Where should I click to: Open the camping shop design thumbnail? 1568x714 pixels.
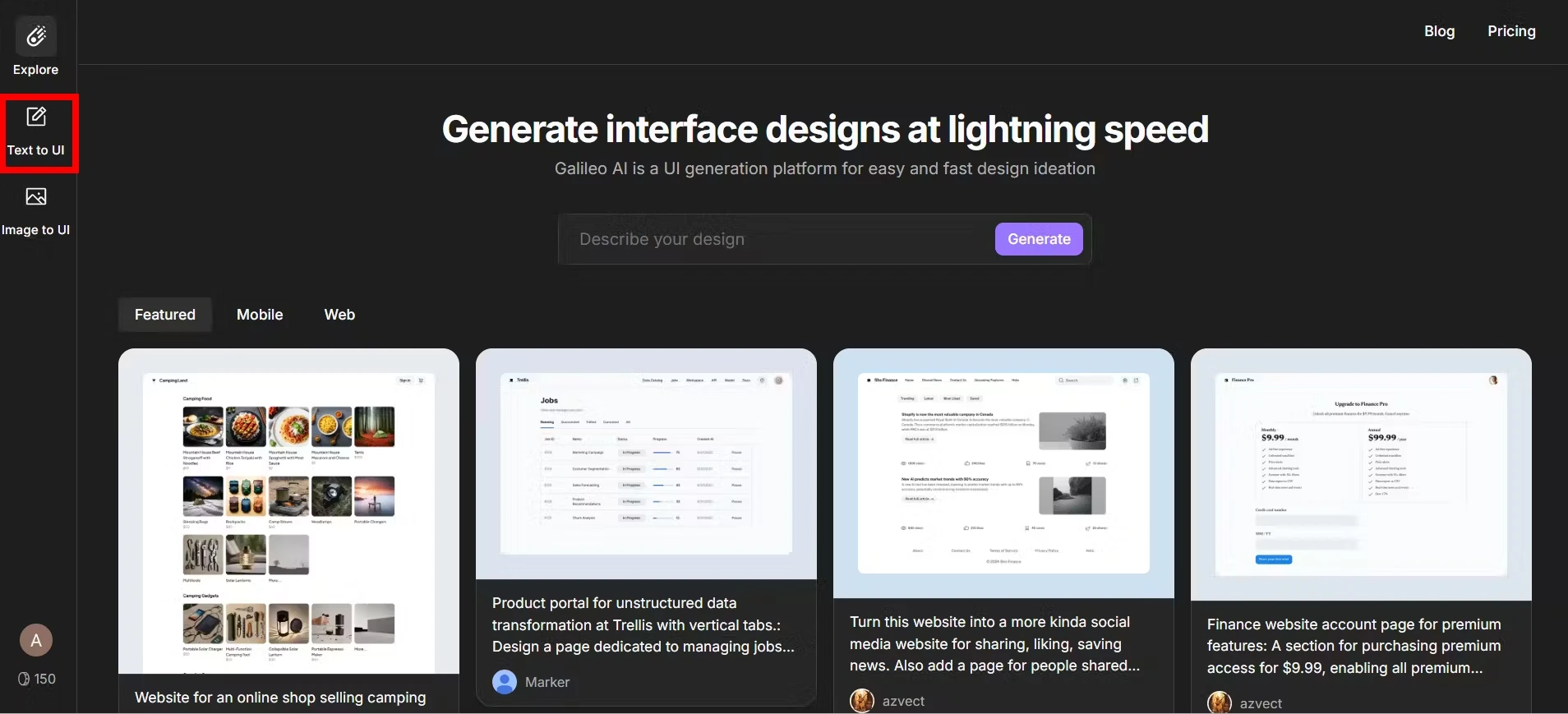pyautogui.click(x=288, y=510)
